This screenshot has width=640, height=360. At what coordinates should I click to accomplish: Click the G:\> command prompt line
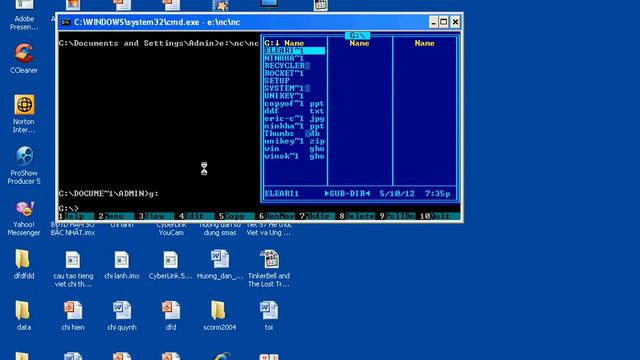(69, 209)
